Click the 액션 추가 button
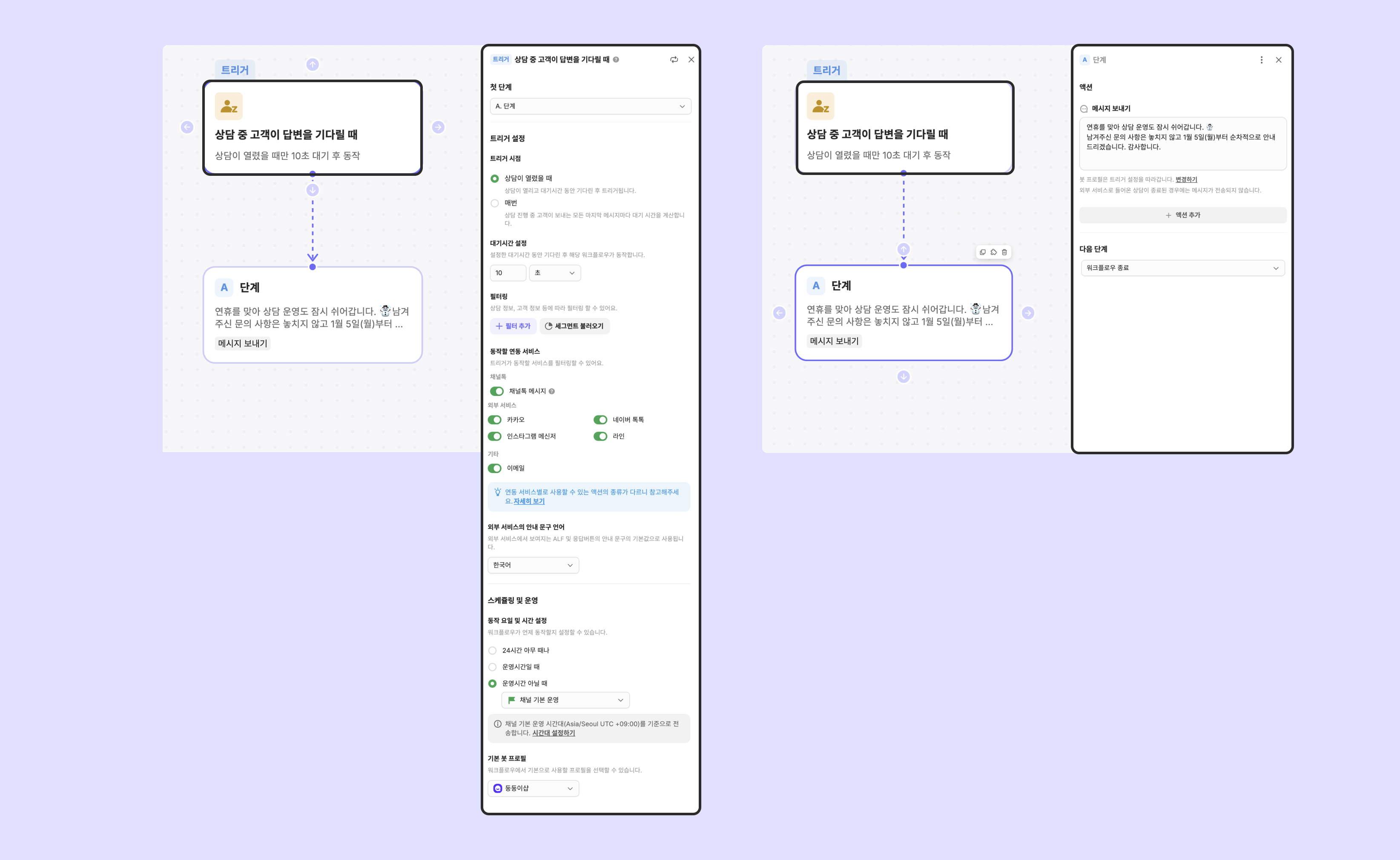 [1183, 215]
